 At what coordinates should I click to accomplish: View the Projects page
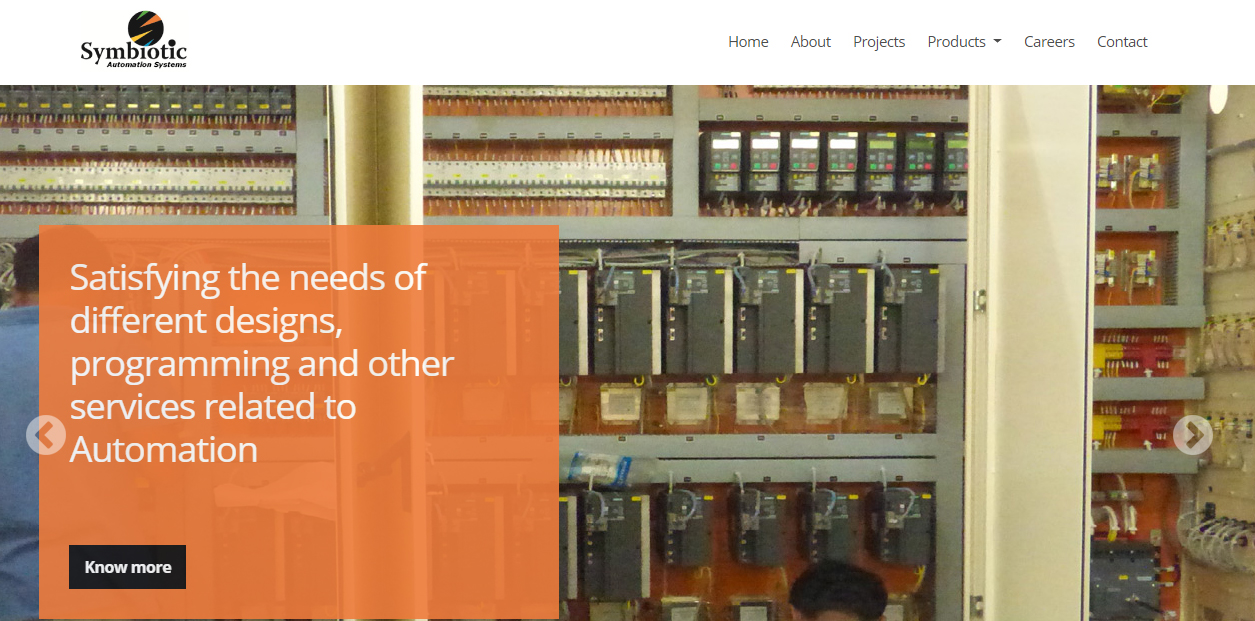879,42
